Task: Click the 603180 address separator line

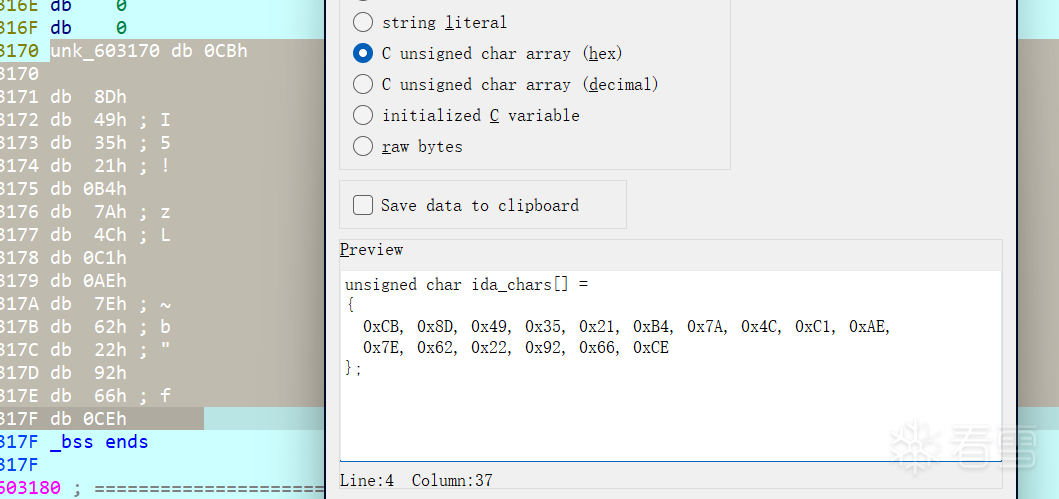Action: point(150,488)
